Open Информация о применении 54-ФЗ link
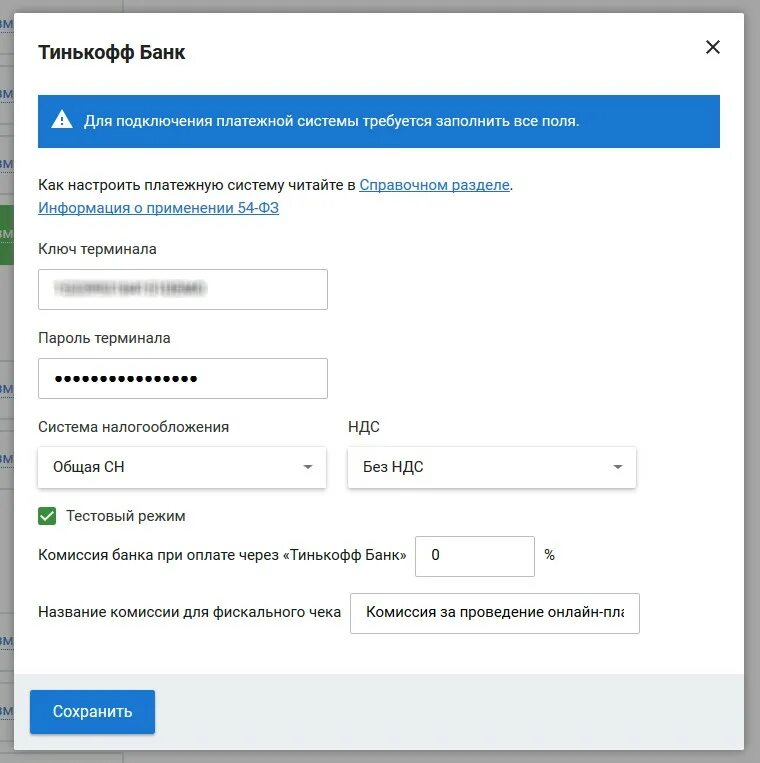760x763 pixels. [158, 208]
